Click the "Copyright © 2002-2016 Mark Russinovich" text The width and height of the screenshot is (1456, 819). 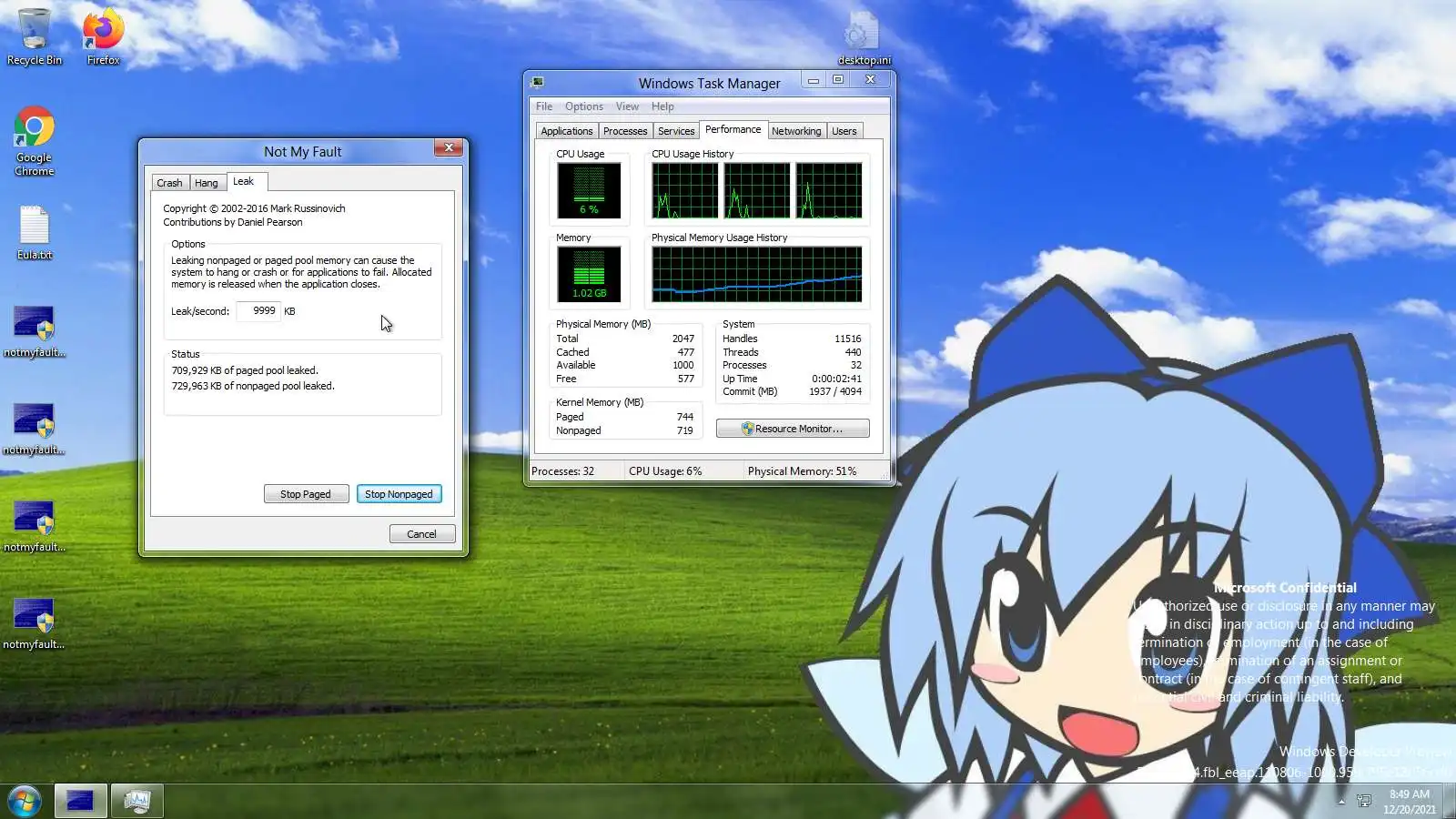tap(254, 208)
